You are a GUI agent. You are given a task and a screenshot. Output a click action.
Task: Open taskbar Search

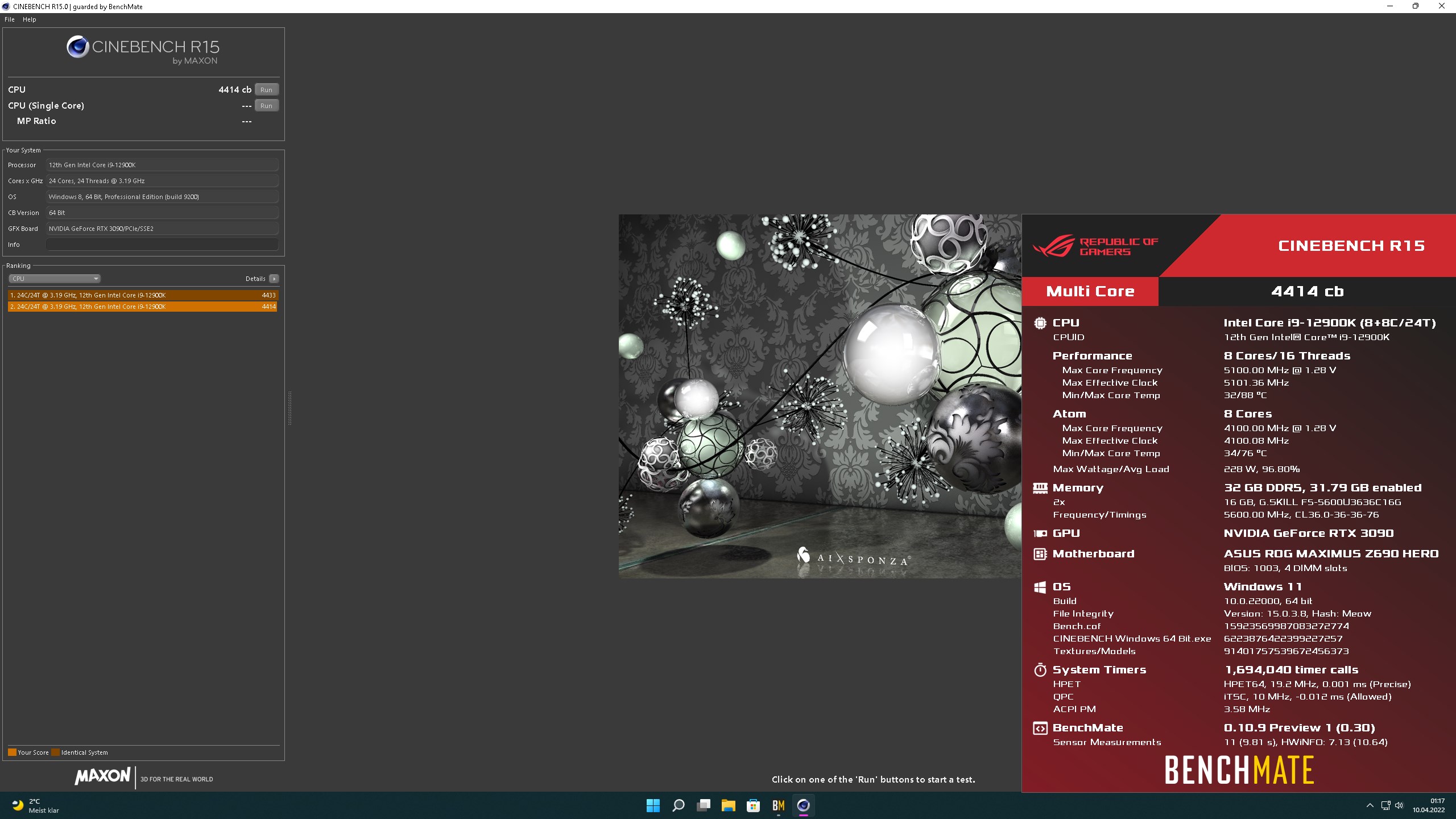coord(678,805)
